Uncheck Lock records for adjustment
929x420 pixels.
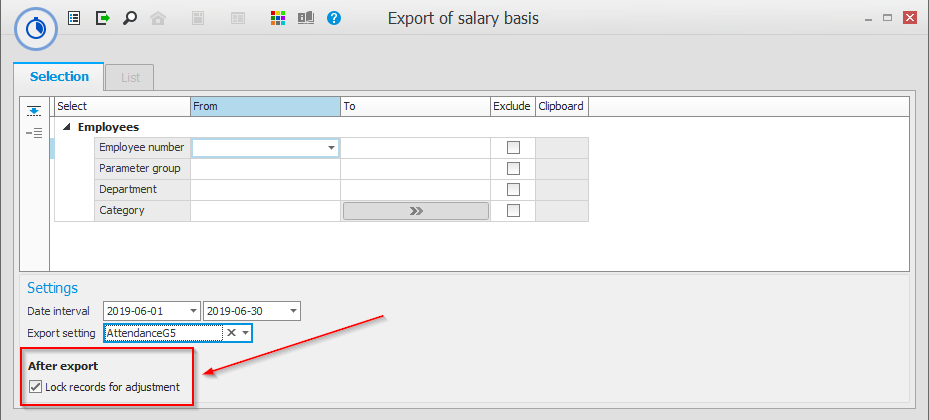37,387
